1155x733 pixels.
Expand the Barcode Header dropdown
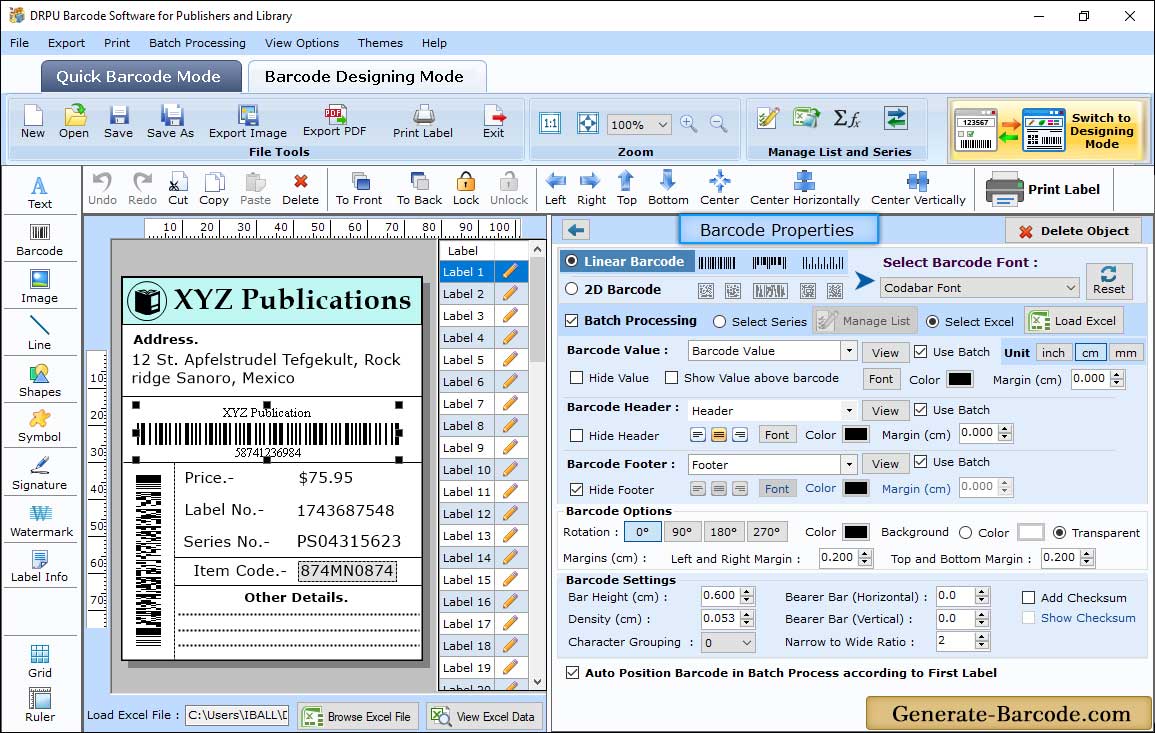[849, 410]
